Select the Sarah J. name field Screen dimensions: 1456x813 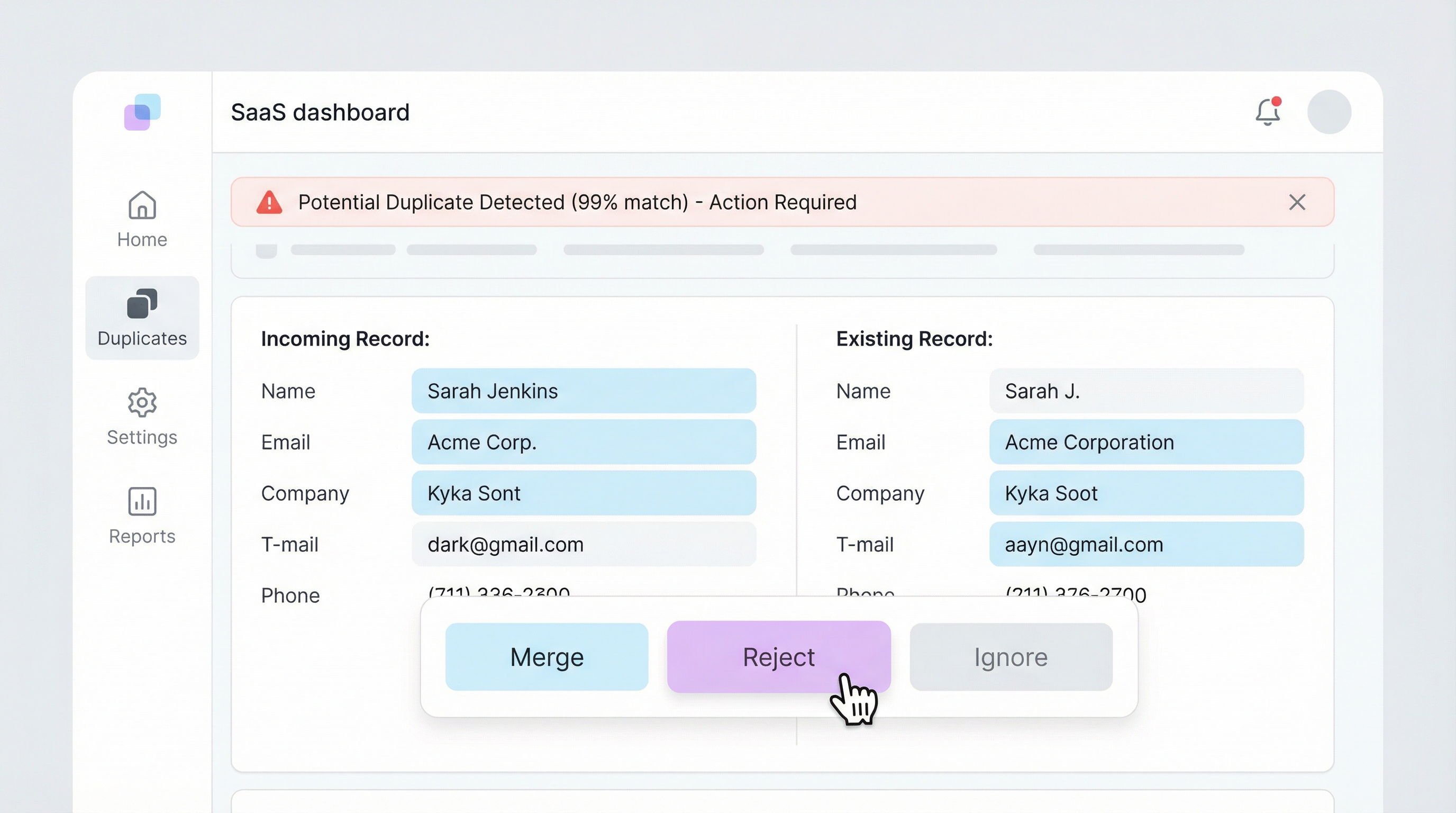[x=1145, y=391]
